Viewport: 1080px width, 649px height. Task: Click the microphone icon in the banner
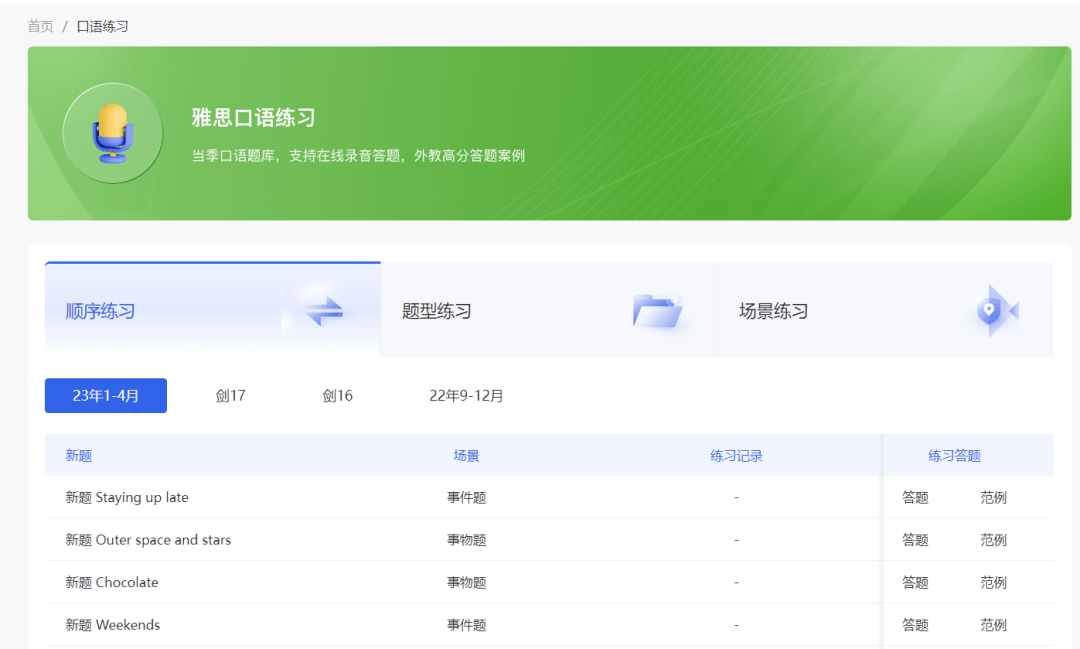(112, 133)
